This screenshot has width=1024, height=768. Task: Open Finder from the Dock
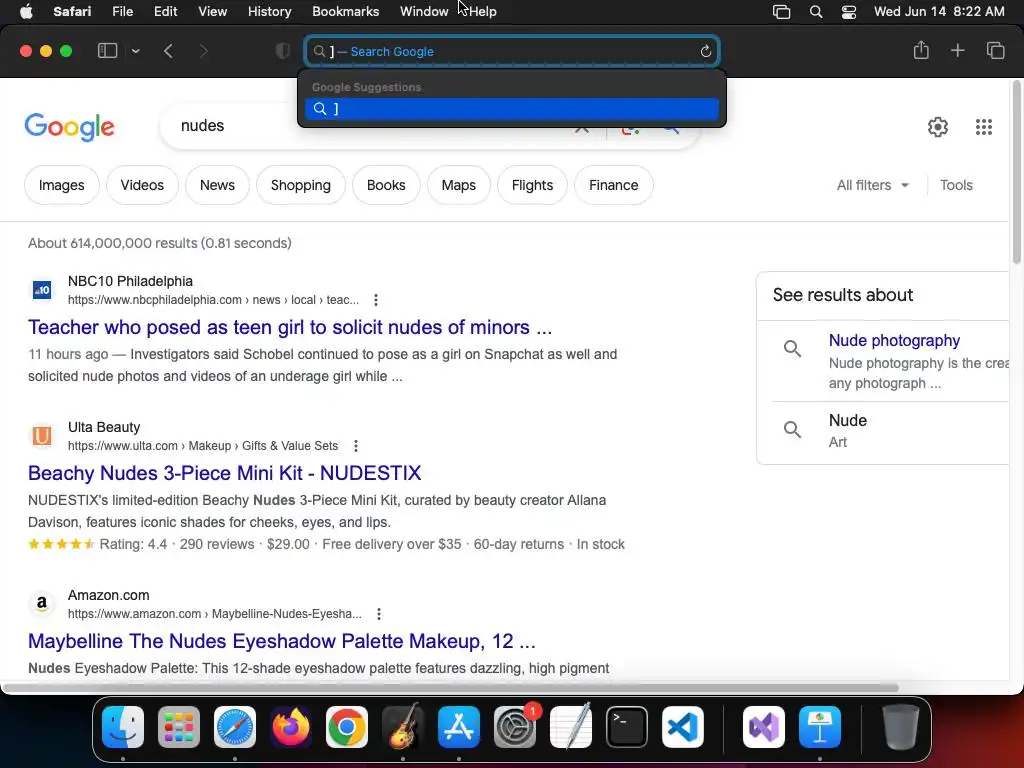[123, 727]
